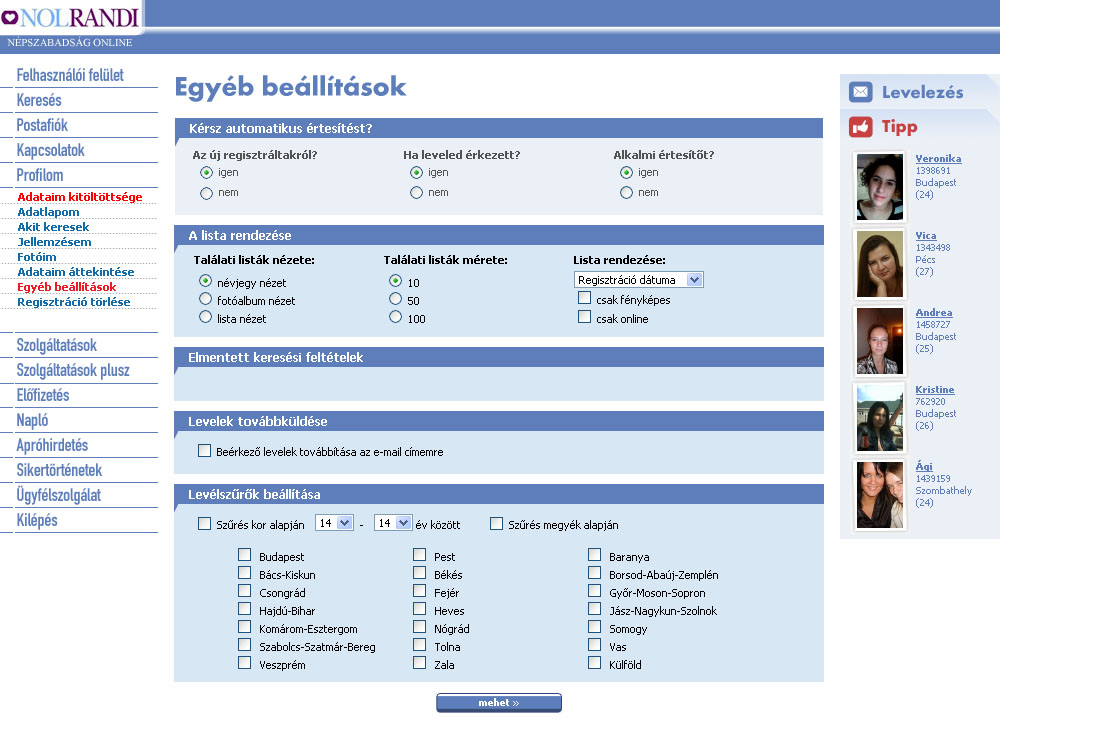Open Akit keresek submenu link
This screenshot has height=737, width=1100.
point(53,227)
